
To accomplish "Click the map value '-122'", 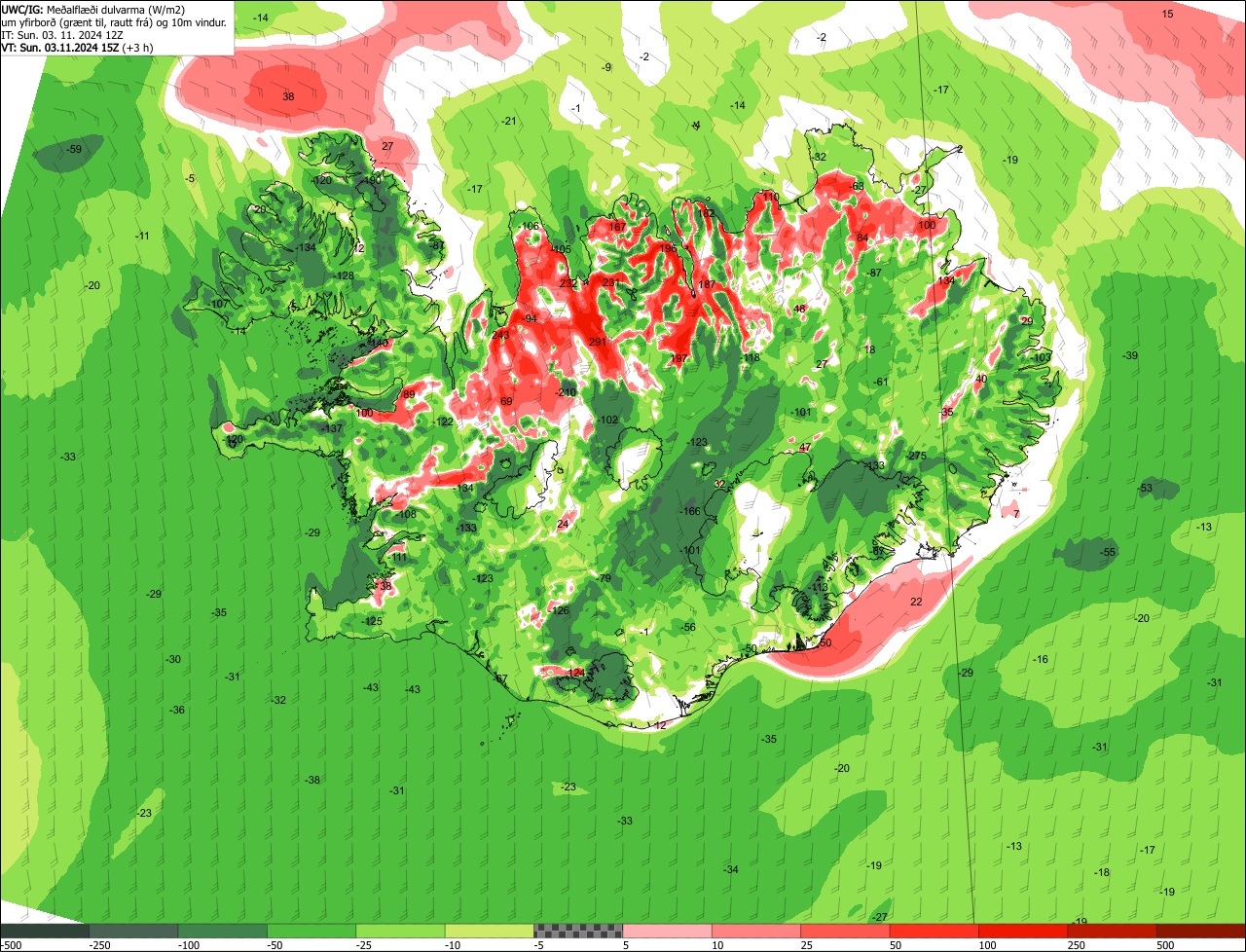I will click(444, 421).
